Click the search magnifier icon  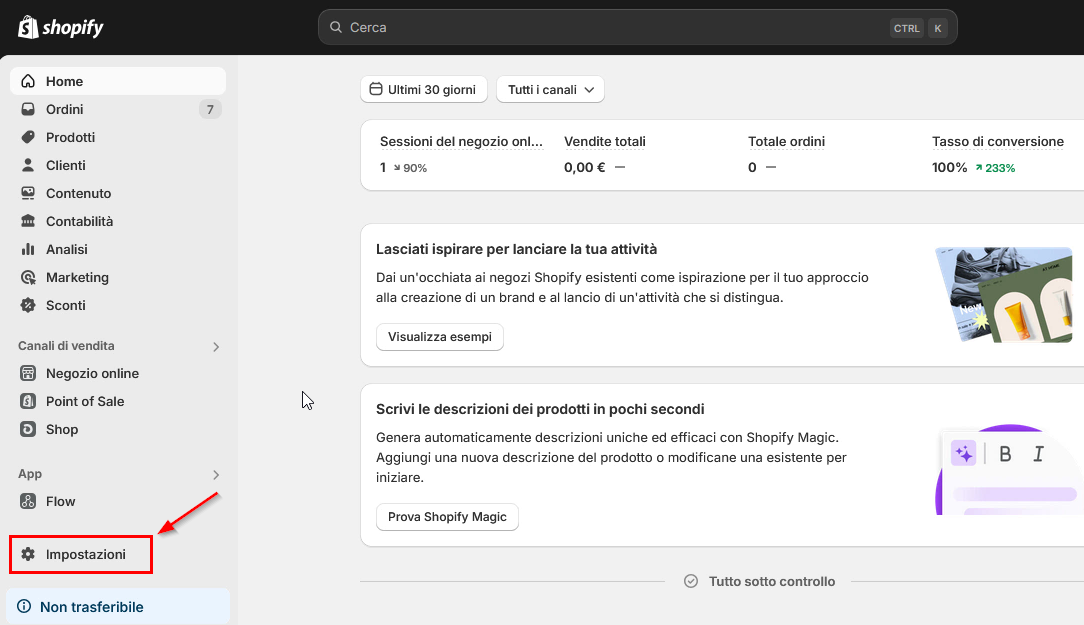tap(336, 27)
